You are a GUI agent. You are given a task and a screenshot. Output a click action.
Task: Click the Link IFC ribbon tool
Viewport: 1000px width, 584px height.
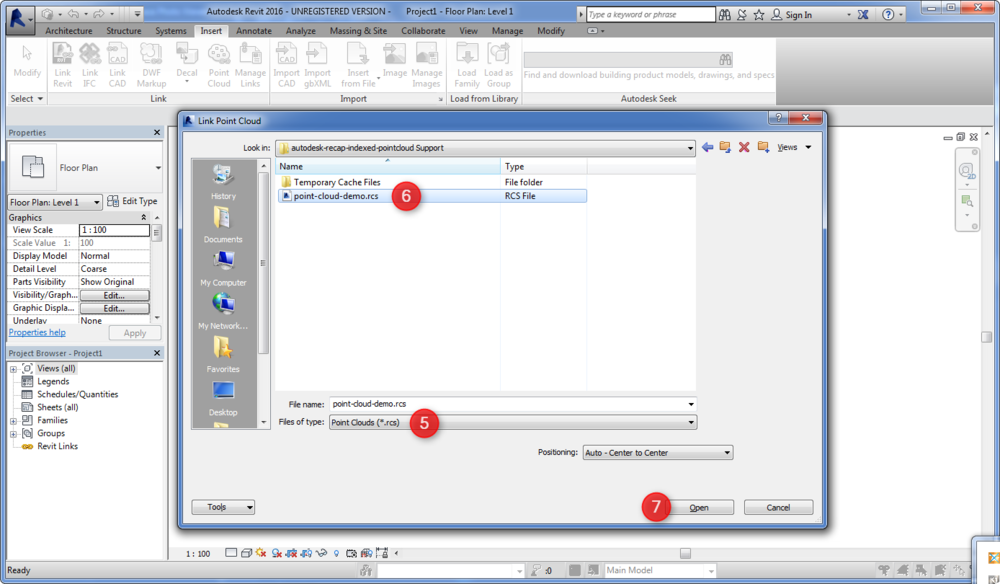pos(90,64)
